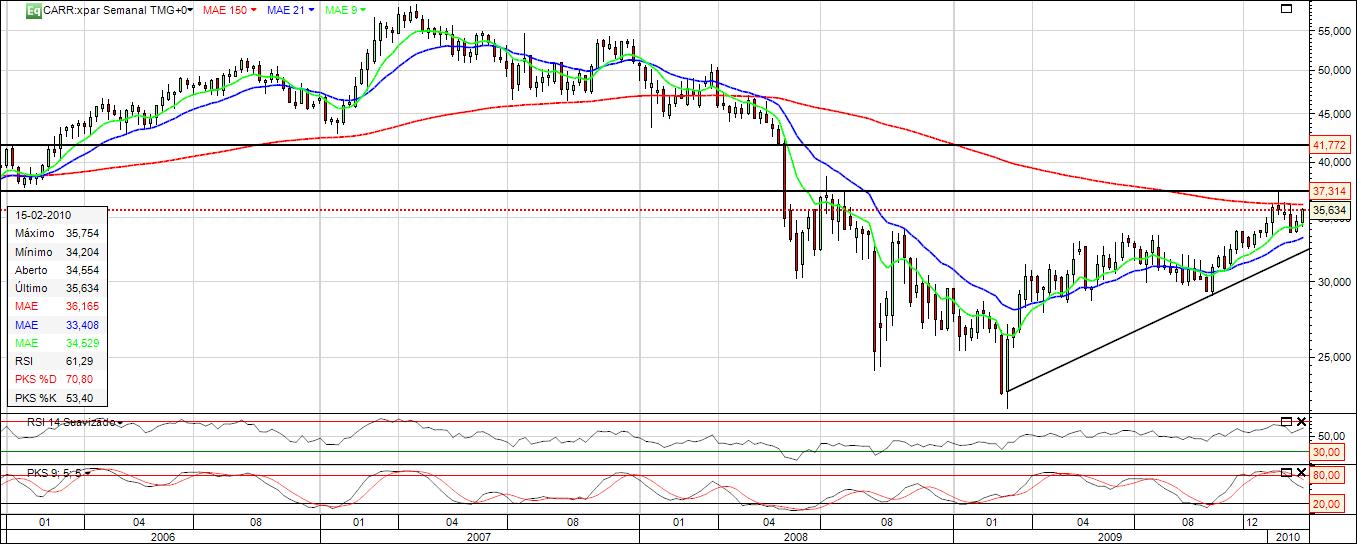Maximize the RSI indicator panel

(1286, 421)
